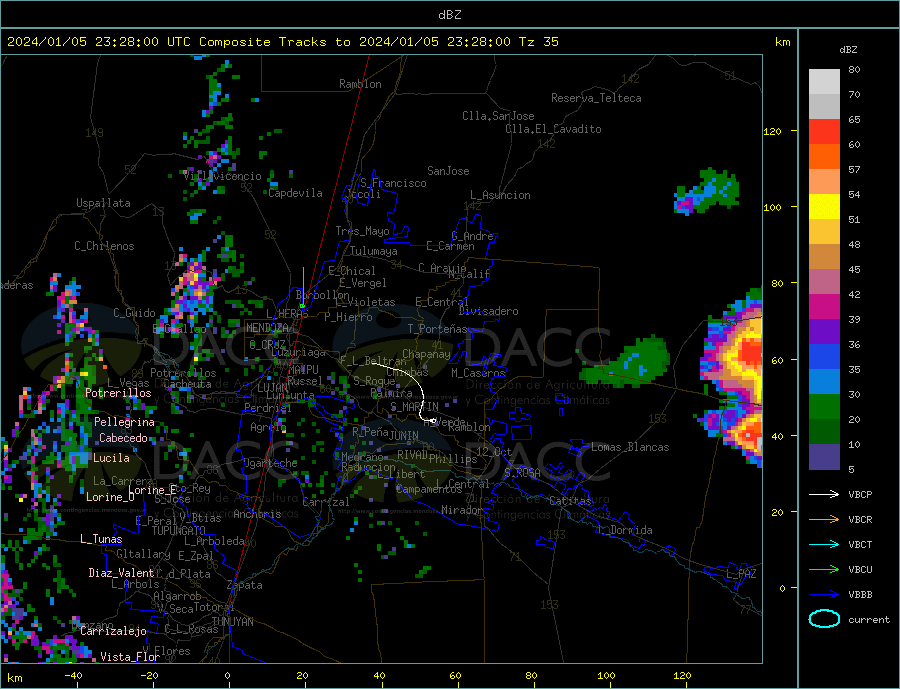Click the 'C_Chilenos' map label

tap(104, 246)
